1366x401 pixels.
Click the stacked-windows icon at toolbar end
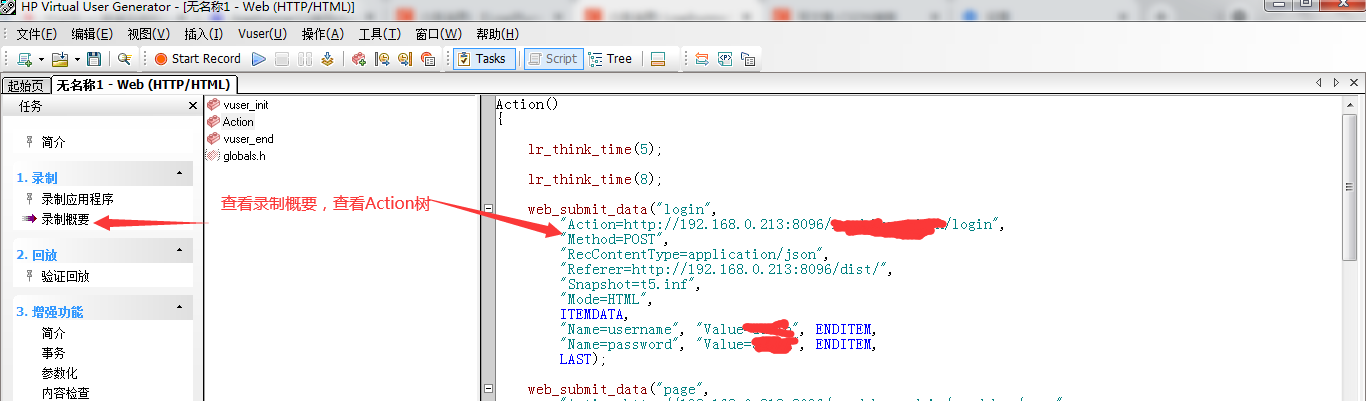coord(748,59)
